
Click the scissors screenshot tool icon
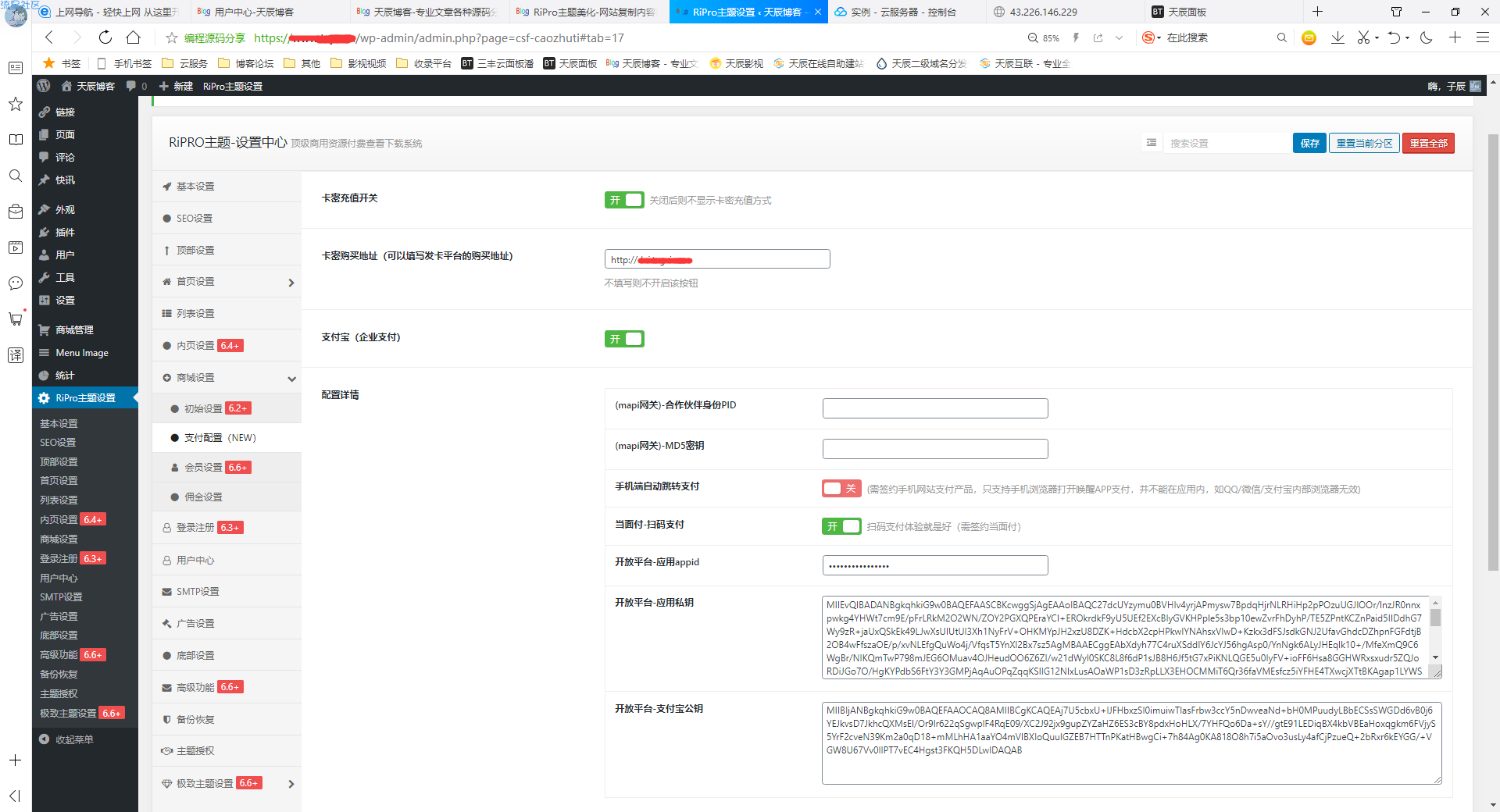1363,37
